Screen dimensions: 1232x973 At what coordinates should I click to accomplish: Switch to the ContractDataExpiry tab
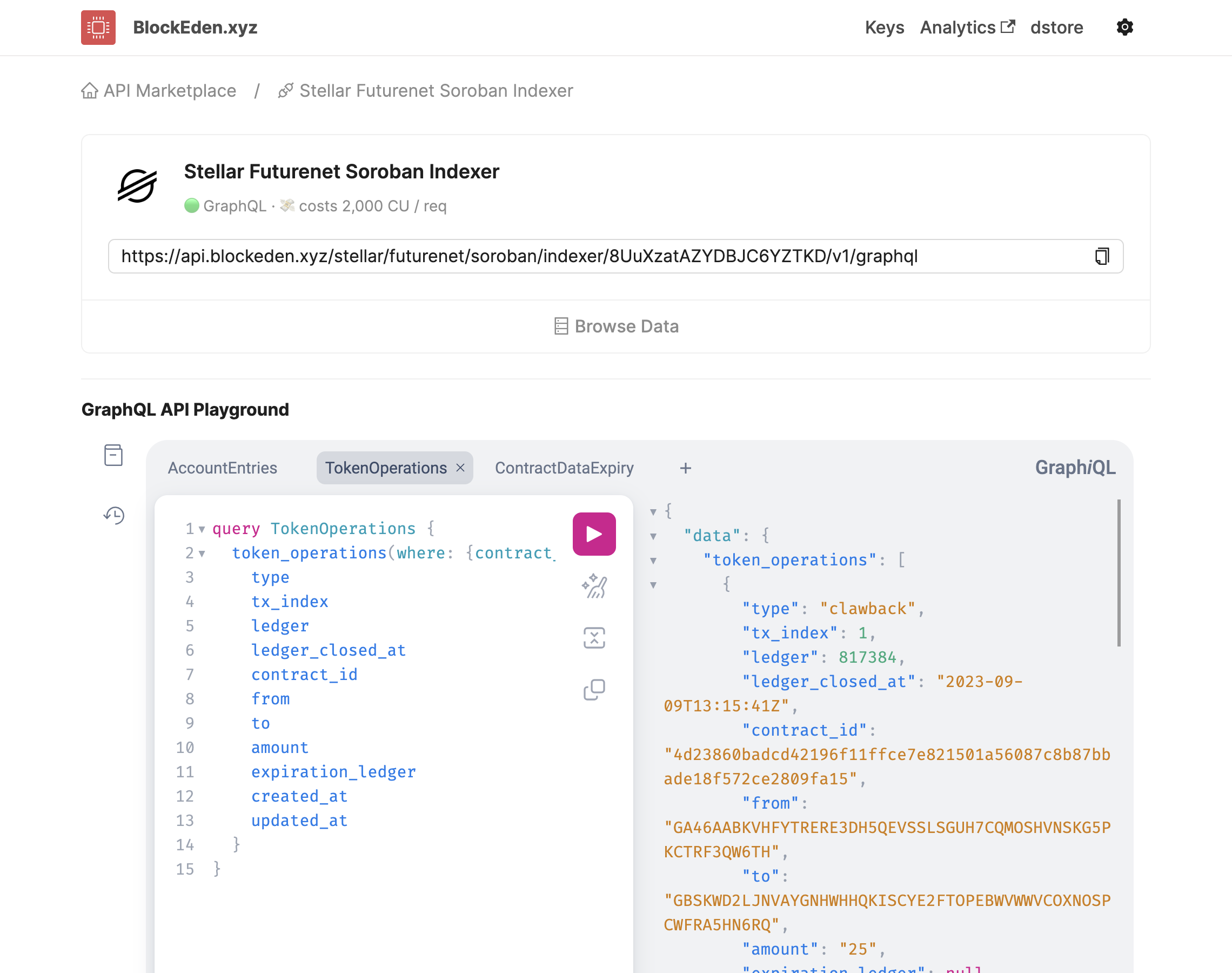point(564,468)
